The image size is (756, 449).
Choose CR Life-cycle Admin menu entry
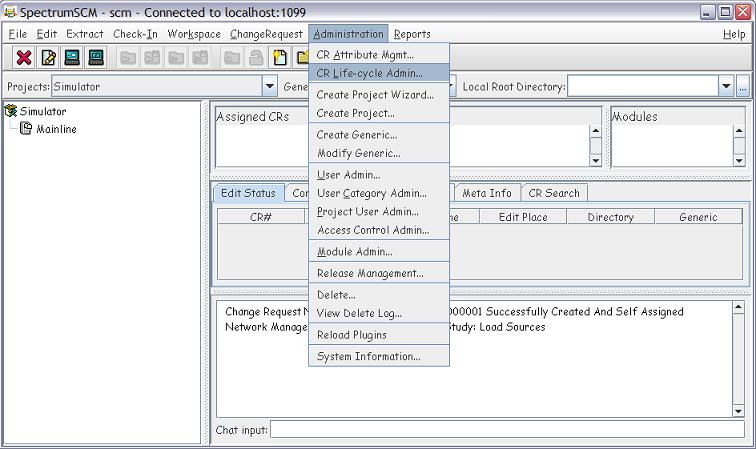(379, 73)
